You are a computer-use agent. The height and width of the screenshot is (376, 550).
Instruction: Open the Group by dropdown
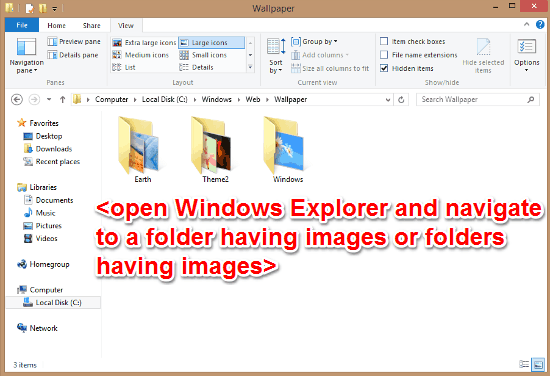(314, 42)
